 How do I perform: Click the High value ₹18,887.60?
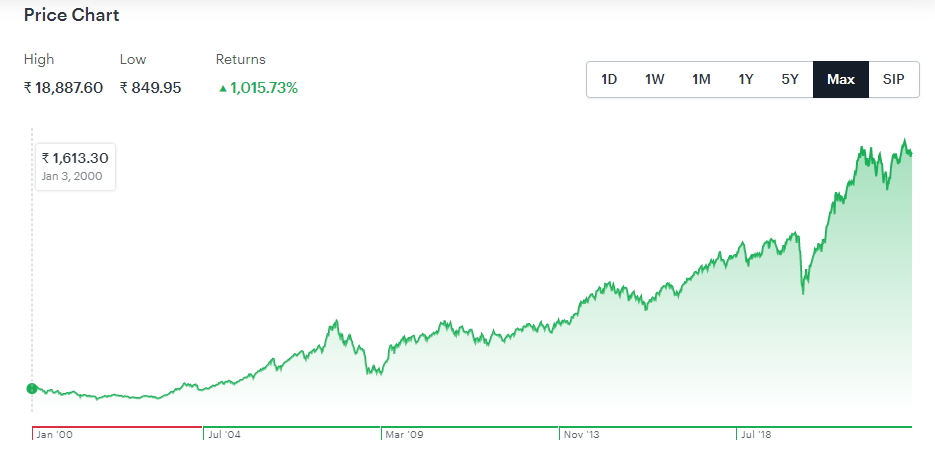click(63, 88)
